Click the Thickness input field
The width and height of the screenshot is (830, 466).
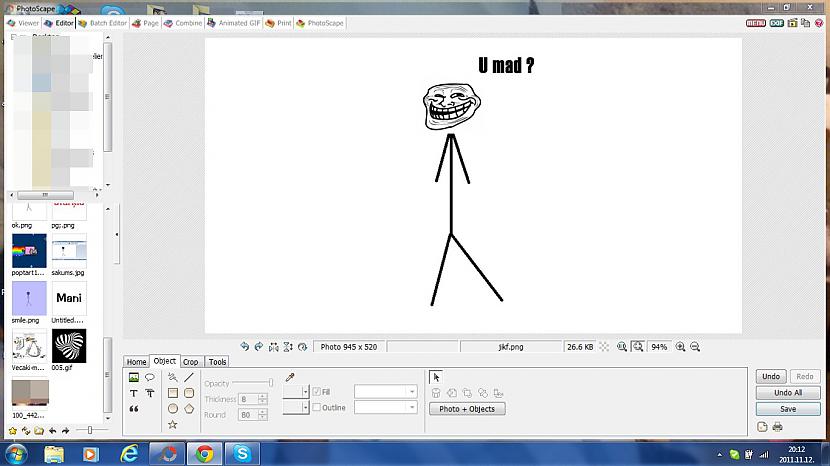point(248,399)
